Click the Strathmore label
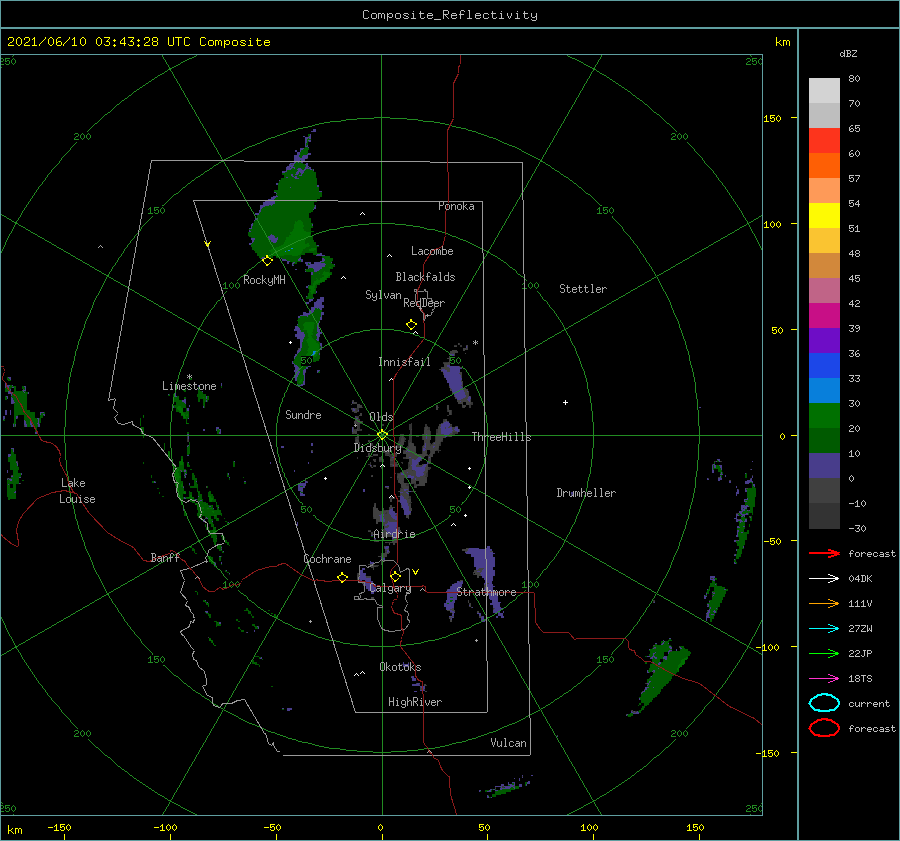This screenshot has height=841, width=900. click(486, 592)
